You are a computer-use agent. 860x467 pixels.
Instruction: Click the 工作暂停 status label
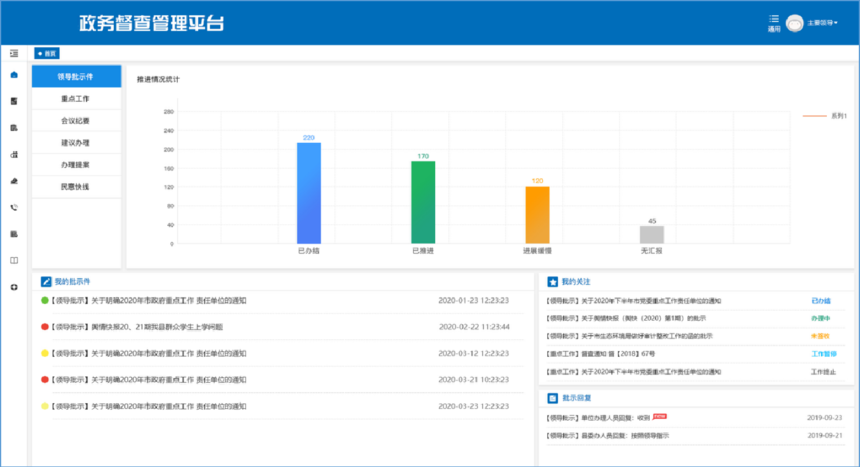pyautogui.click(x=823, y=354)
